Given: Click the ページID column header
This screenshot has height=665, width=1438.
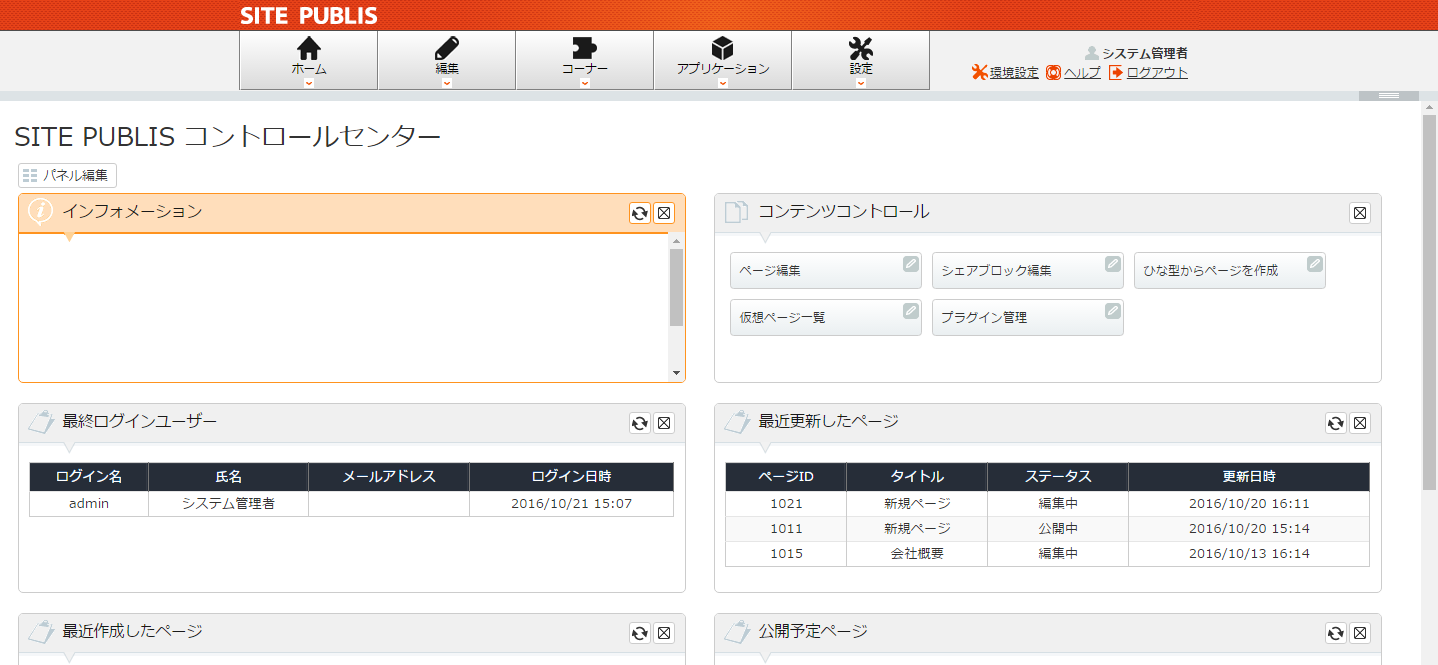Looking at the screenshot, I should [786, 476].
